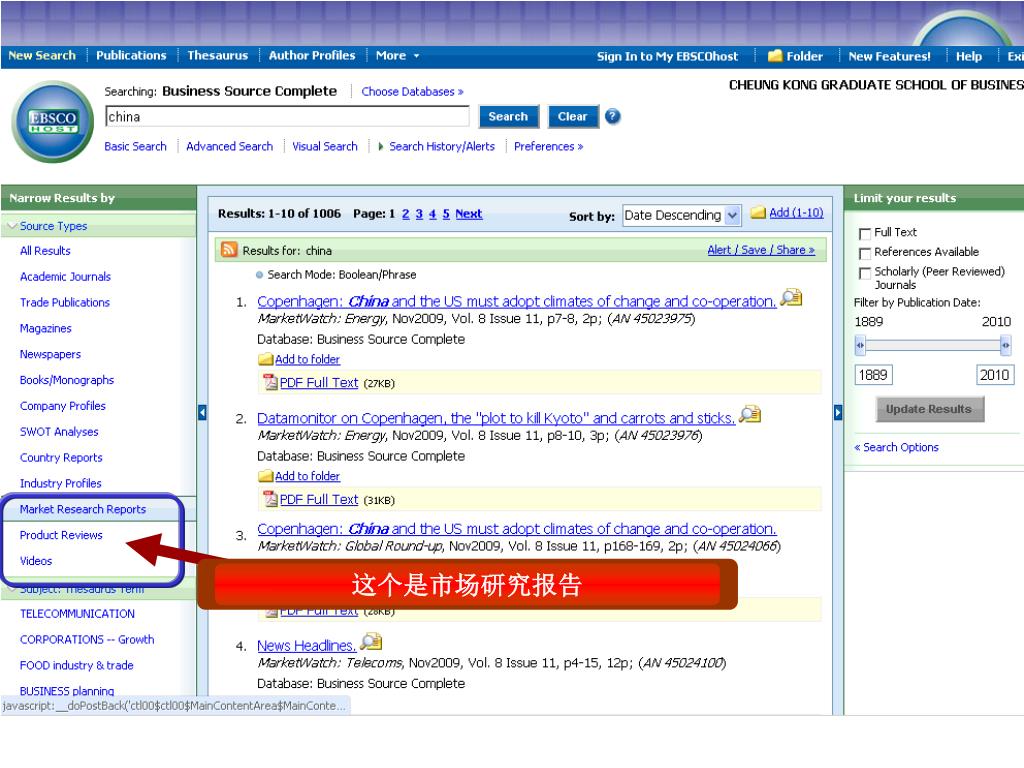Filter by Industry Profiles
This screenshot has width=1024, height=768.
(61, 483)
